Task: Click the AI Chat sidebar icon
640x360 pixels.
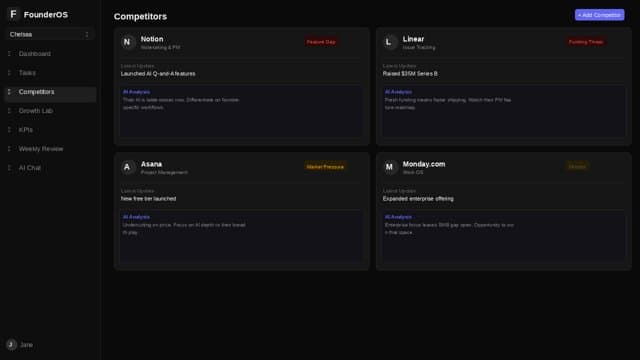Action: click(x=9, y=168)
